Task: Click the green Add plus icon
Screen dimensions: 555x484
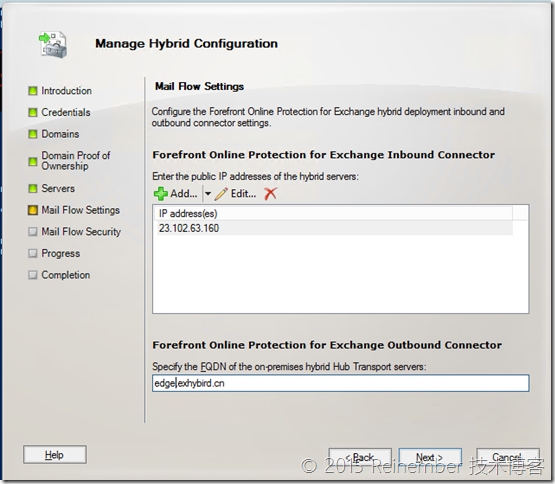Action: coord(161,194)
